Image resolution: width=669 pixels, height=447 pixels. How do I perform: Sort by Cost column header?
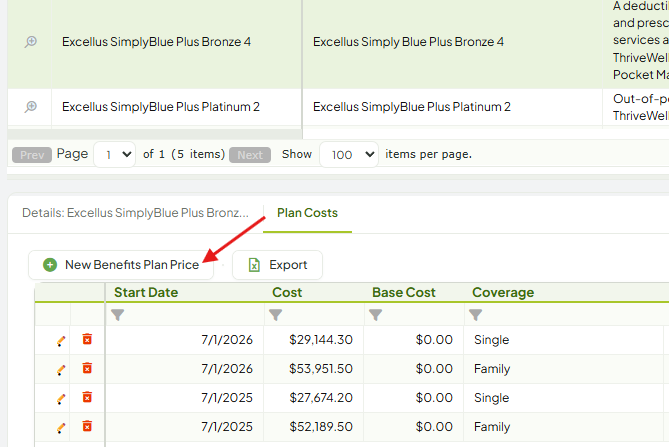[x=287, y=293]
